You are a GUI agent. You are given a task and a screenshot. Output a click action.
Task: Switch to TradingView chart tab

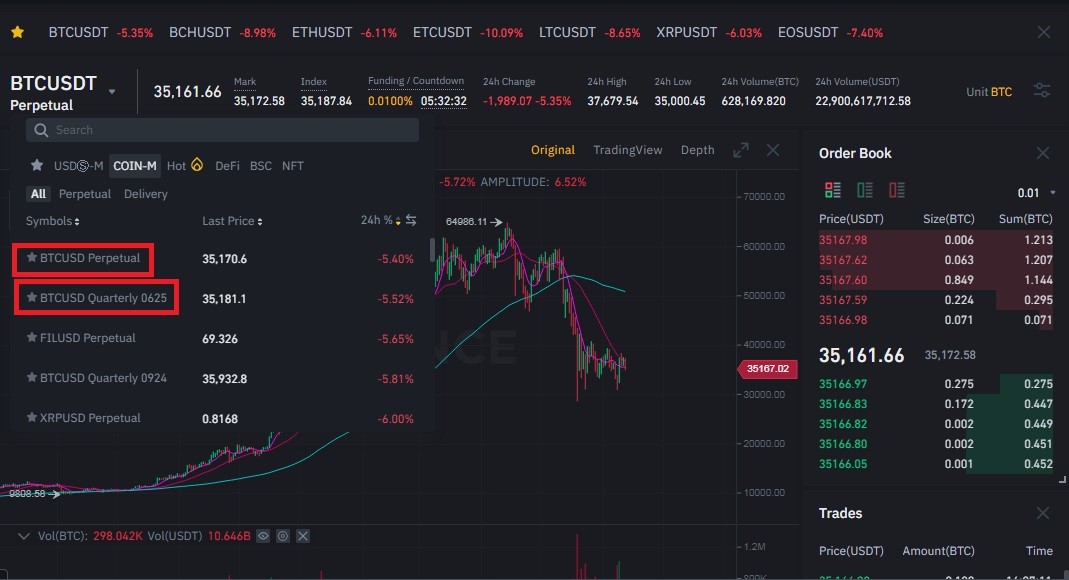(627, 150)
